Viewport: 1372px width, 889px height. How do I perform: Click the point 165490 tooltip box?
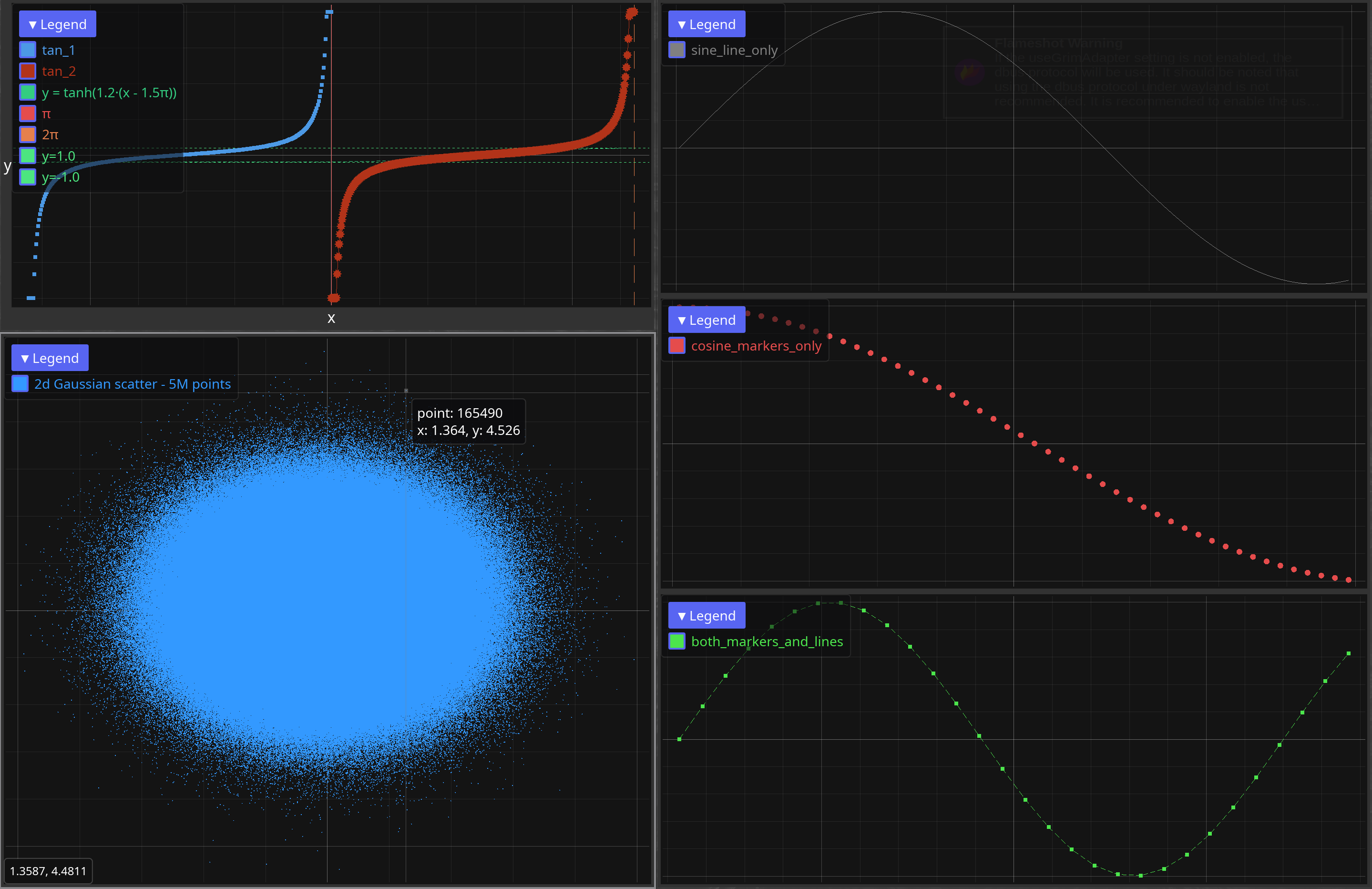pos(468,422)
